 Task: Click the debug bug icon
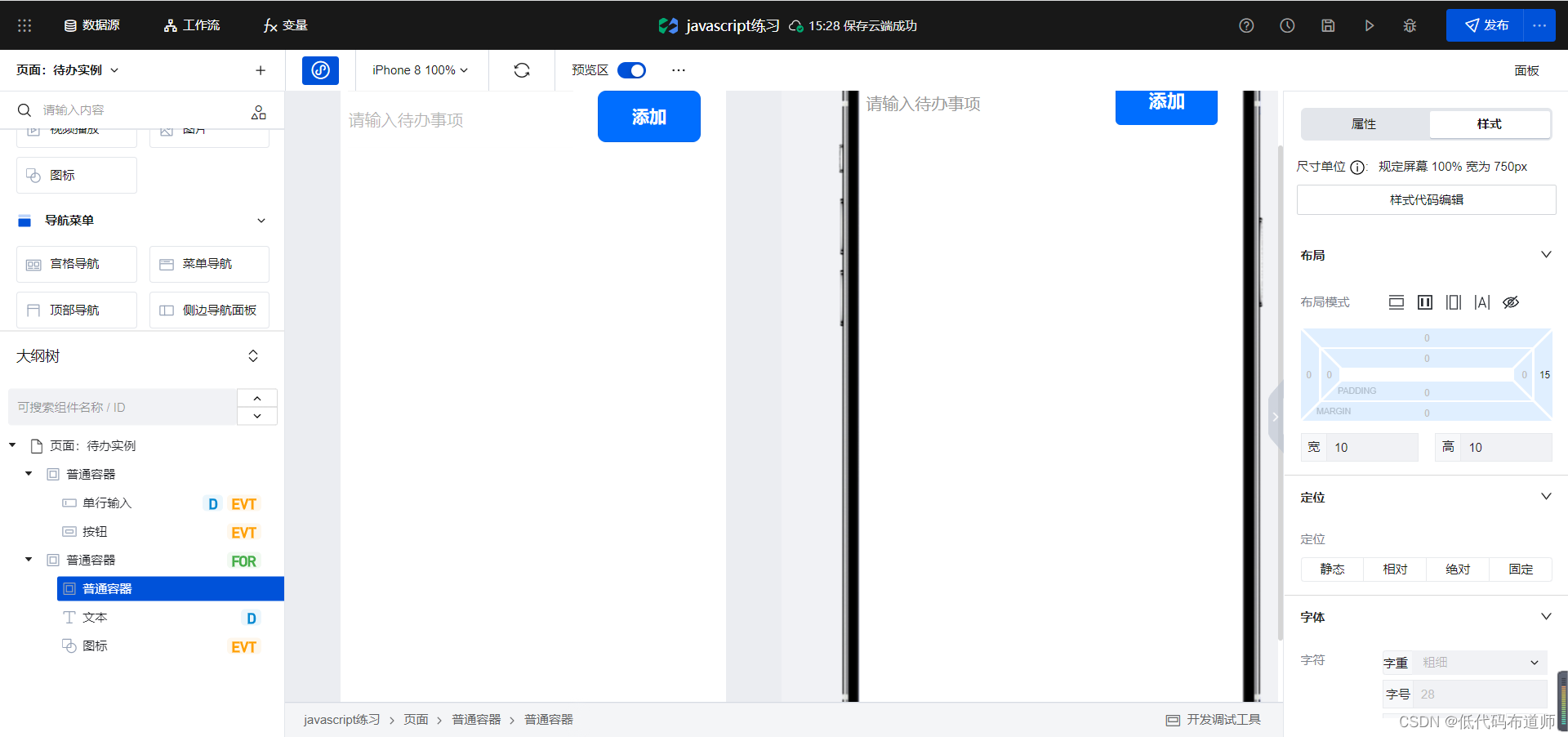1410,25
